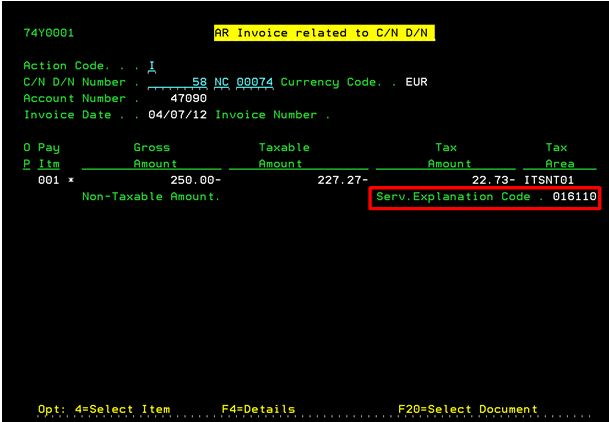Click the F4=Details function key label
The image size is (609, 422).
258,409
